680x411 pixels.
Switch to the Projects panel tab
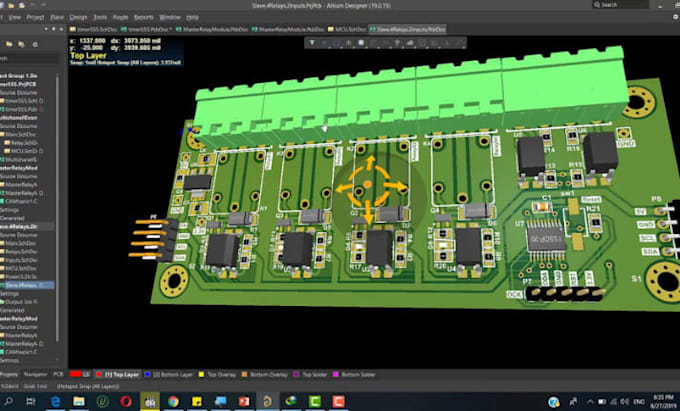pos(9,375)
